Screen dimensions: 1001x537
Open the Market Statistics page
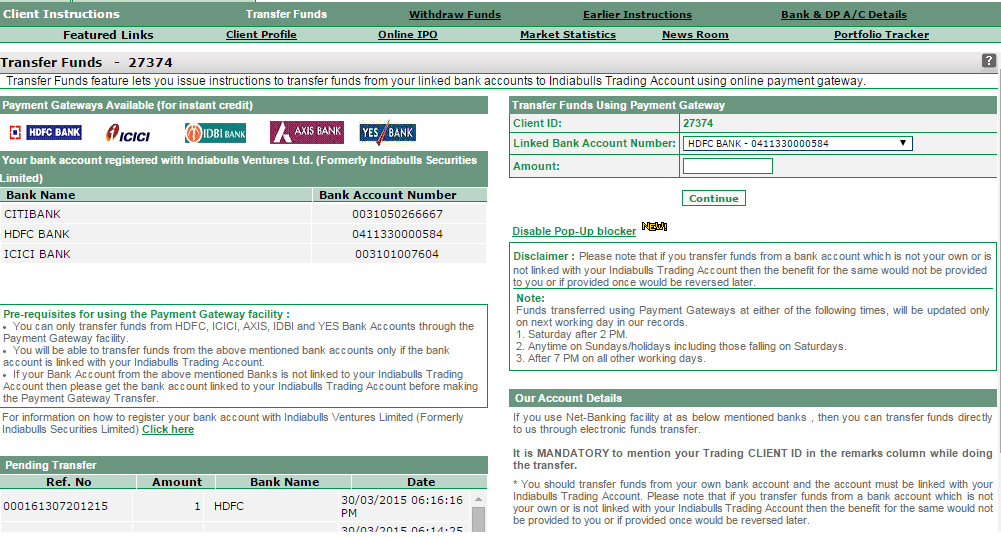tap(567, 35)
